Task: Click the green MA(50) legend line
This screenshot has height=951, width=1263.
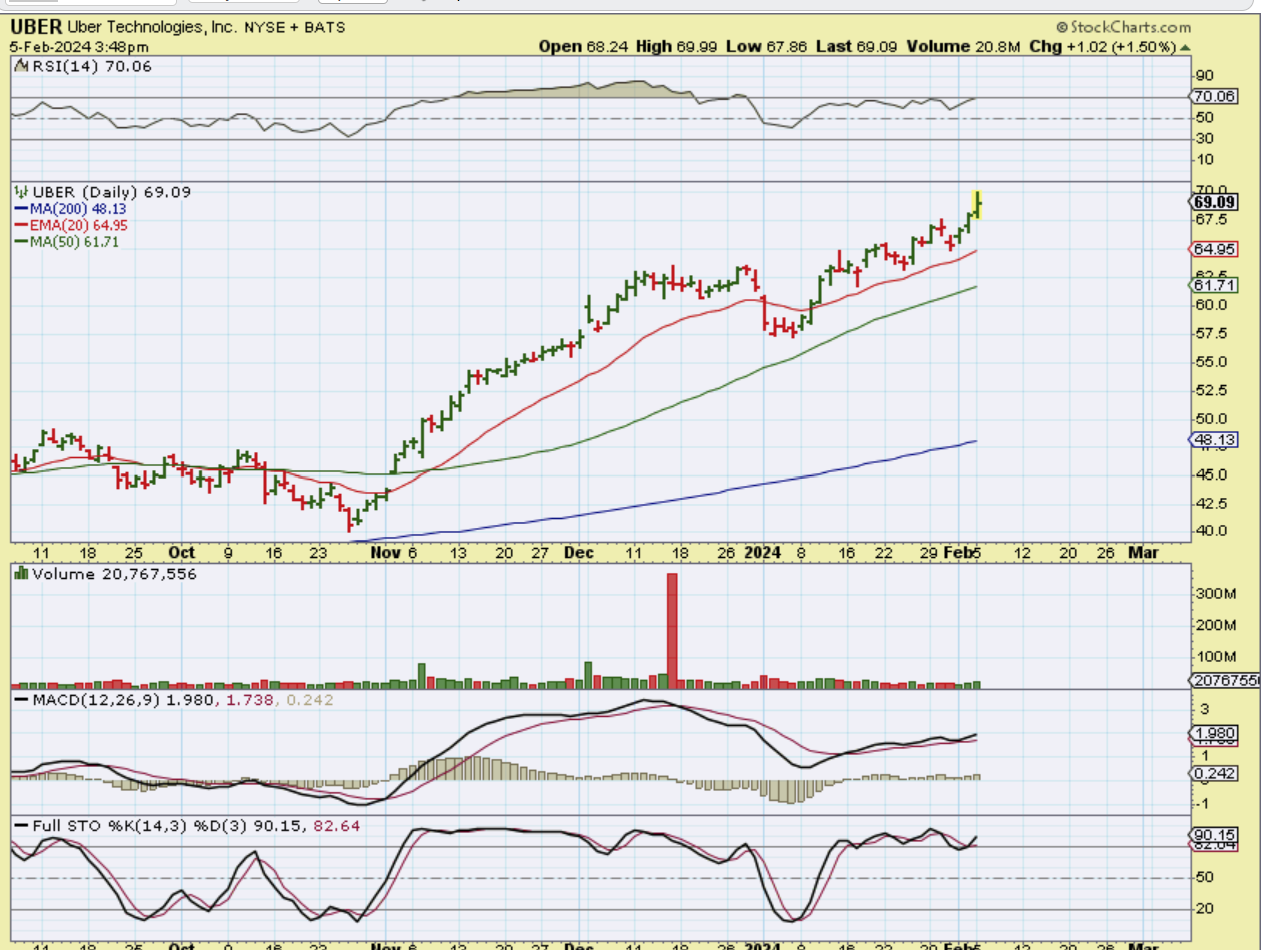Action: click(21, 241)
